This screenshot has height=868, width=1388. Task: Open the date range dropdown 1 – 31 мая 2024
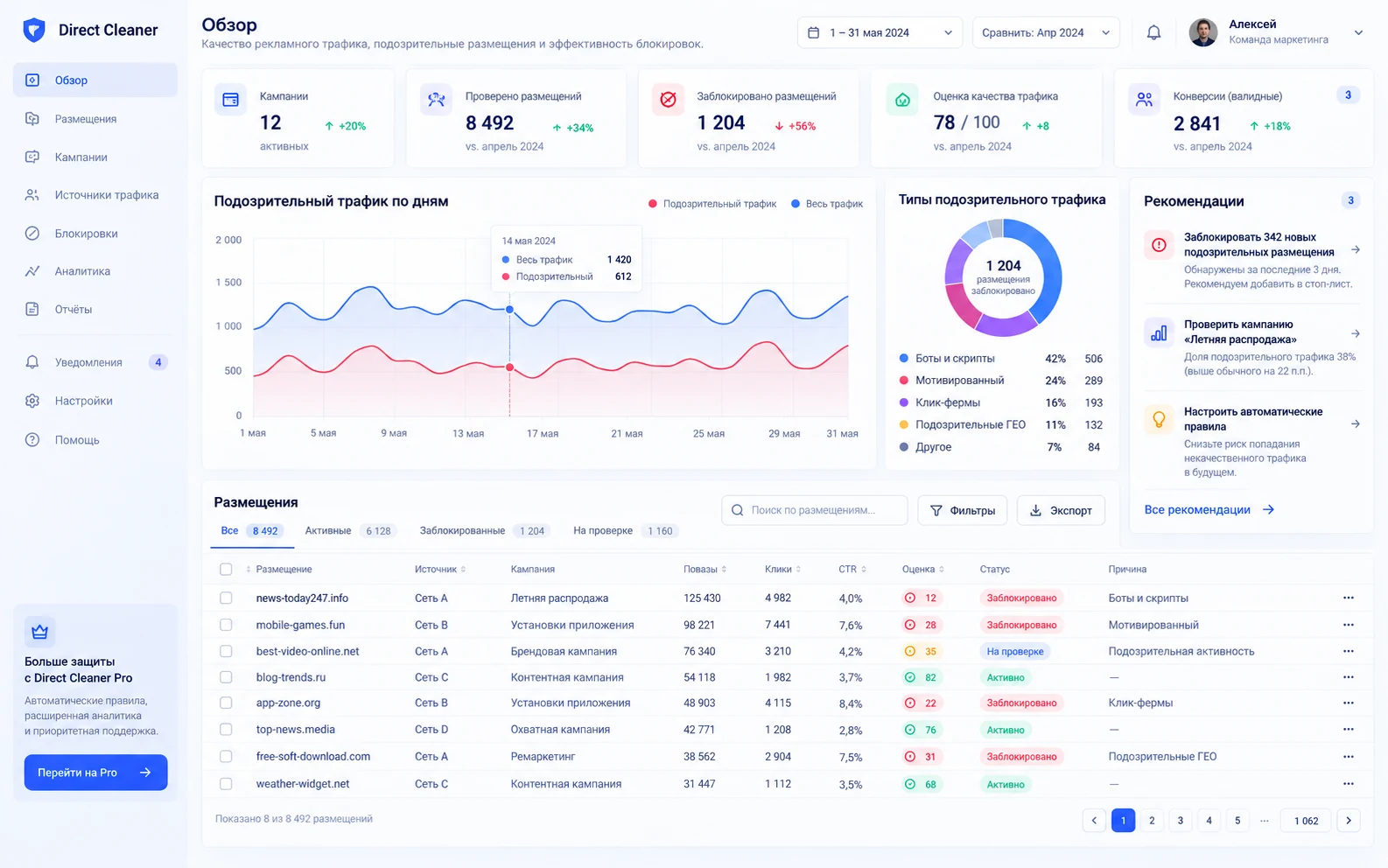click(880, 32)
